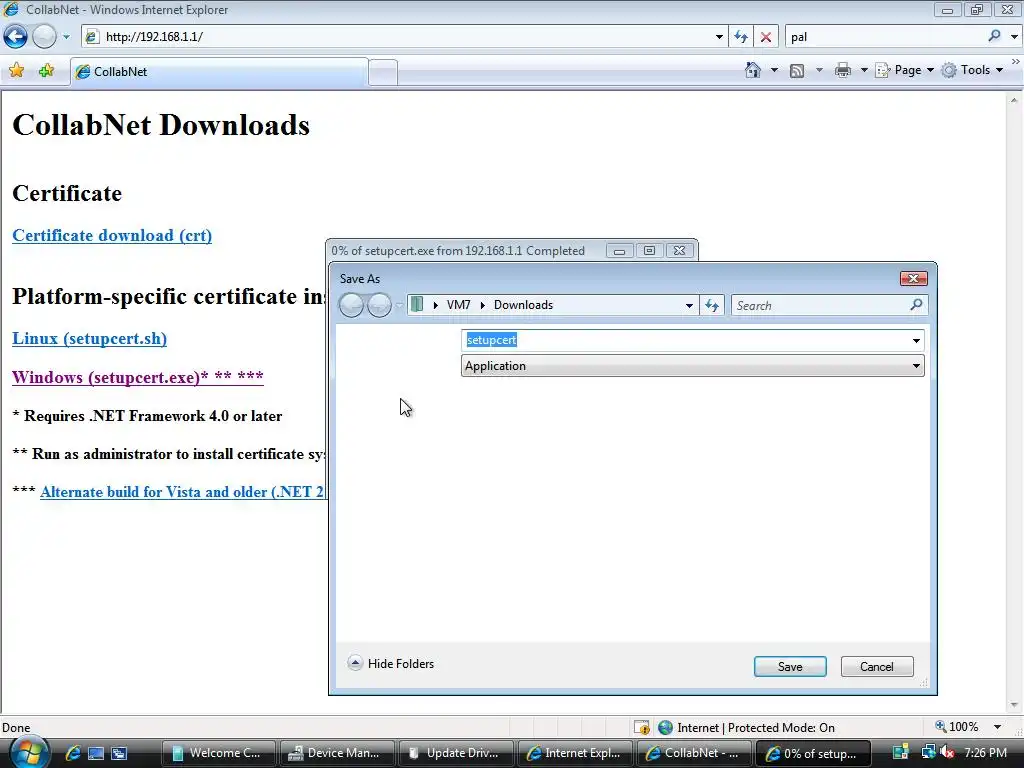1024x768 pixels.
Task: Click the Downloads breadcrumb in Save As
Action: tap(523, 305)
